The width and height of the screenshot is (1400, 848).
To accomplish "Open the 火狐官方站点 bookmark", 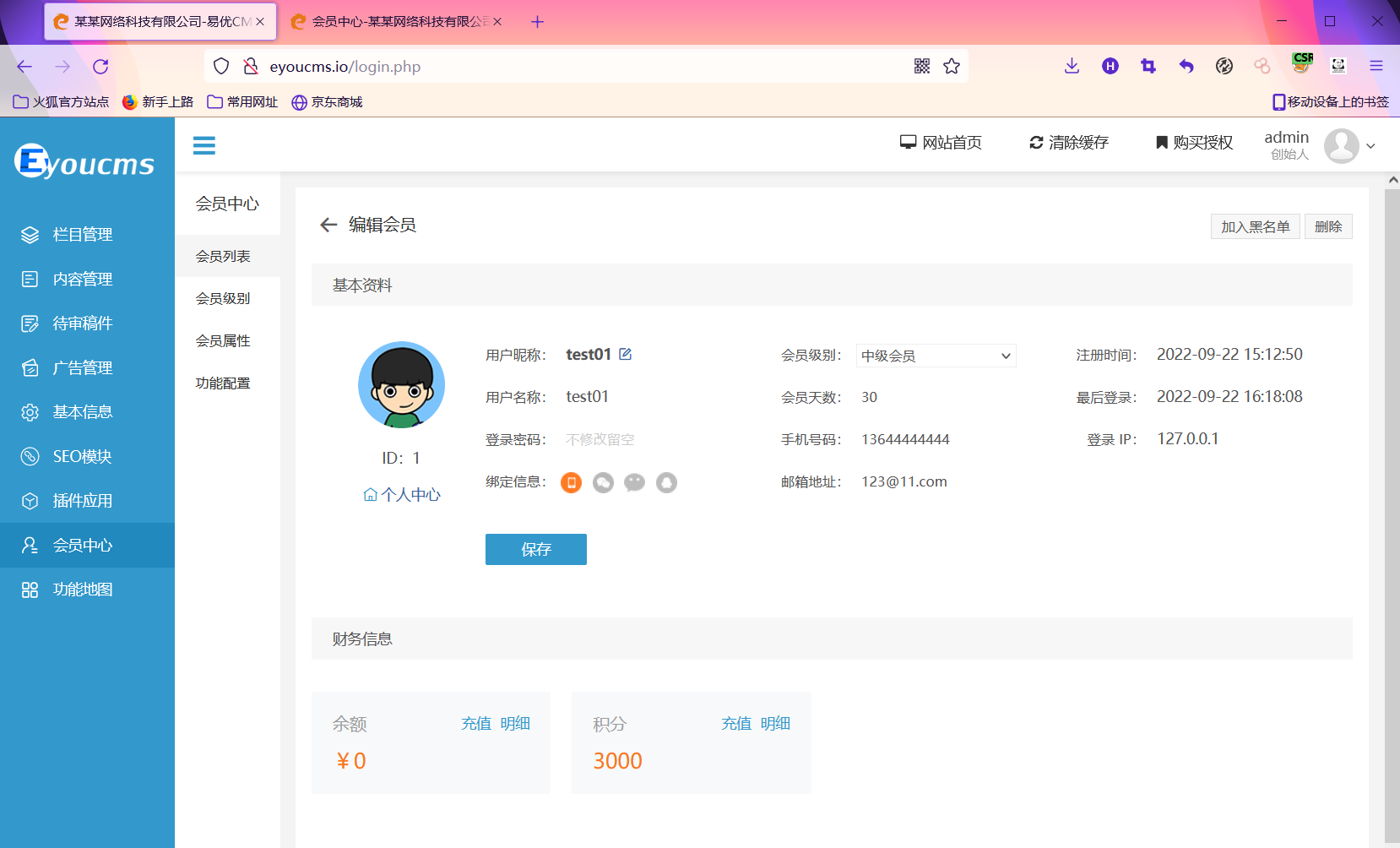I will click(x=62, y=101).
